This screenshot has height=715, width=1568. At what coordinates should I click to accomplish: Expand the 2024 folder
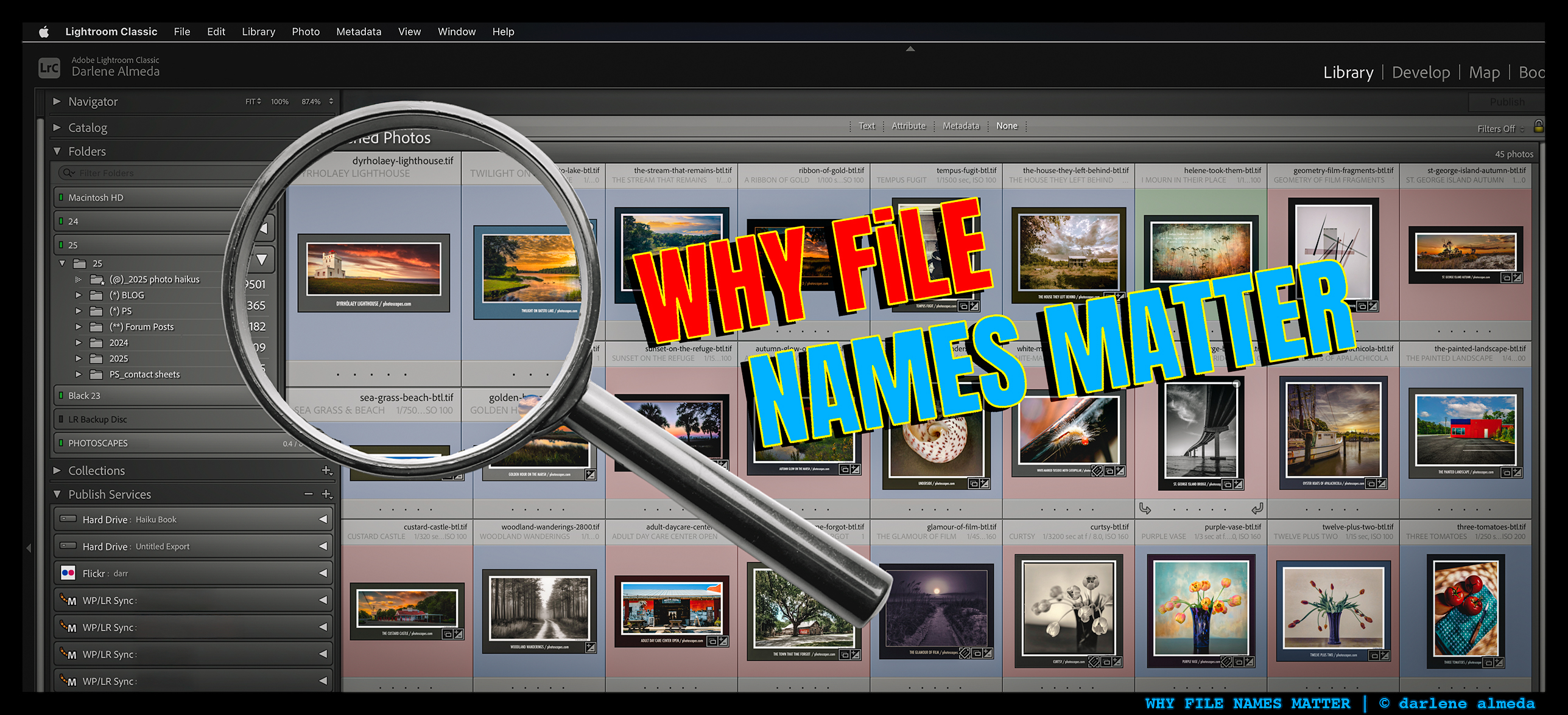[x=78, y=343]
